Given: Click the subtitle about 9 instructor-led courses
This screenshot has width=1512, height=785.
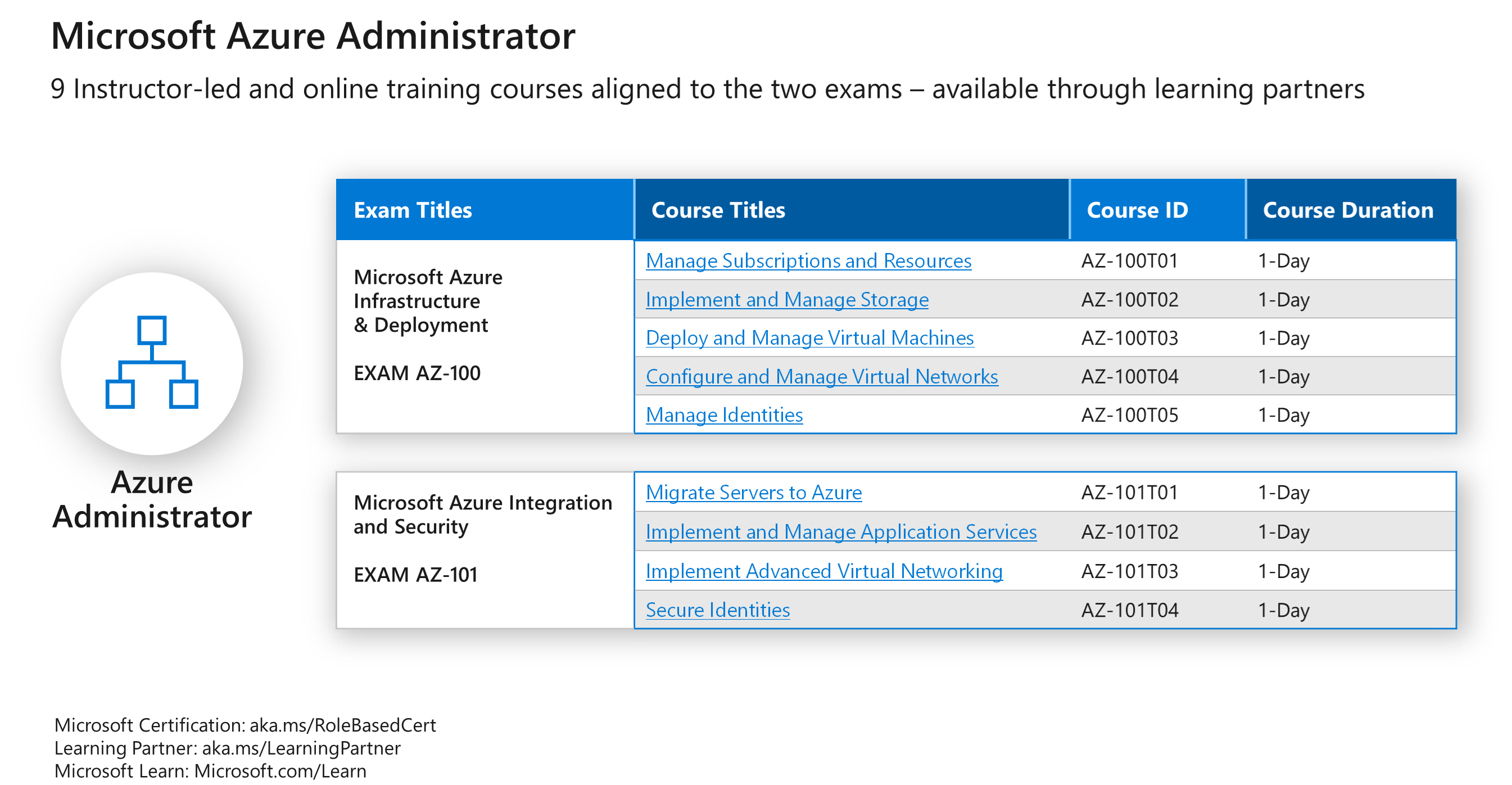Looking at the screenshot, I should coord(707,89).
